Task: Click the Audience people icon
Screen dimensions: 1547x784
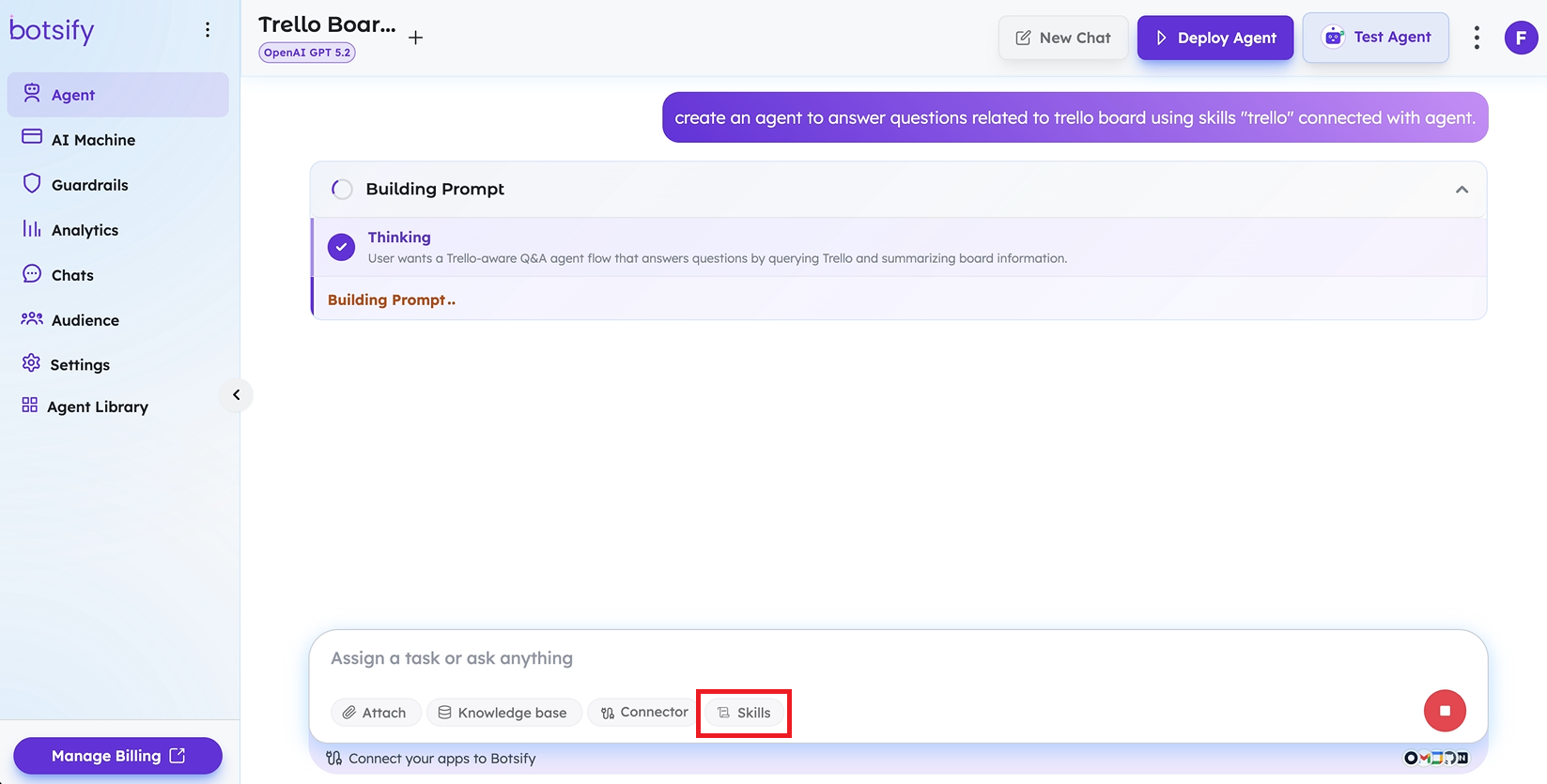Action: [x=32, y=318]
